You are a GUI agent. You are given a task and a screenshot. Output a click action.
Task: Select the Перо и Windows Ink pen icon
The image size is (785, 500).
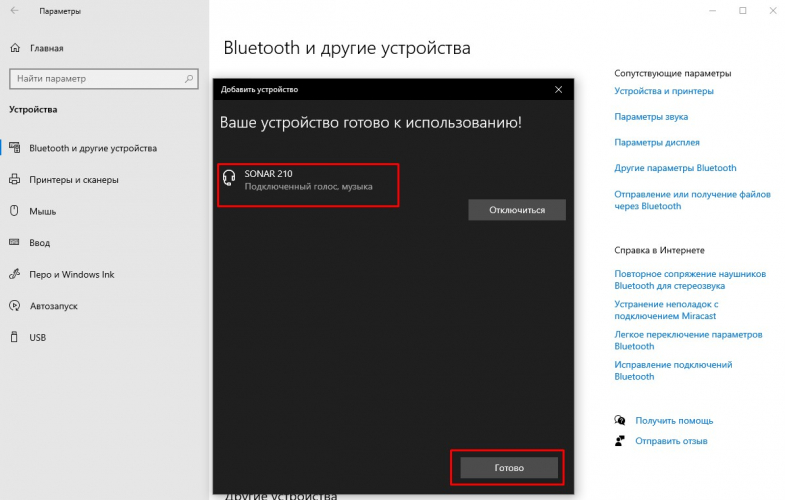(x=15, y=274)
